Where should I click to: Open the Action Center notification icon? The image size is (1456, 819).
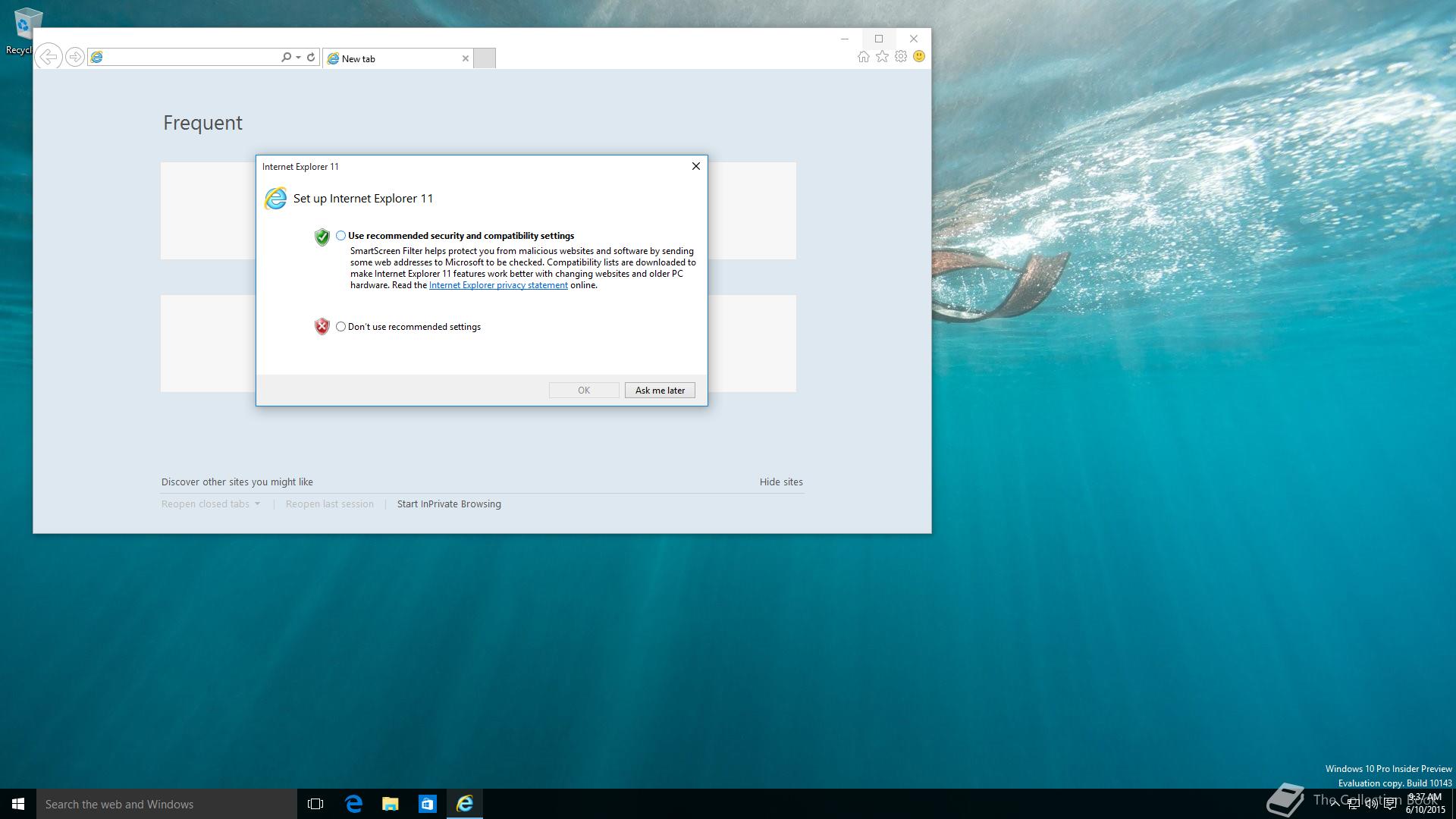(x=1390, y=805)
